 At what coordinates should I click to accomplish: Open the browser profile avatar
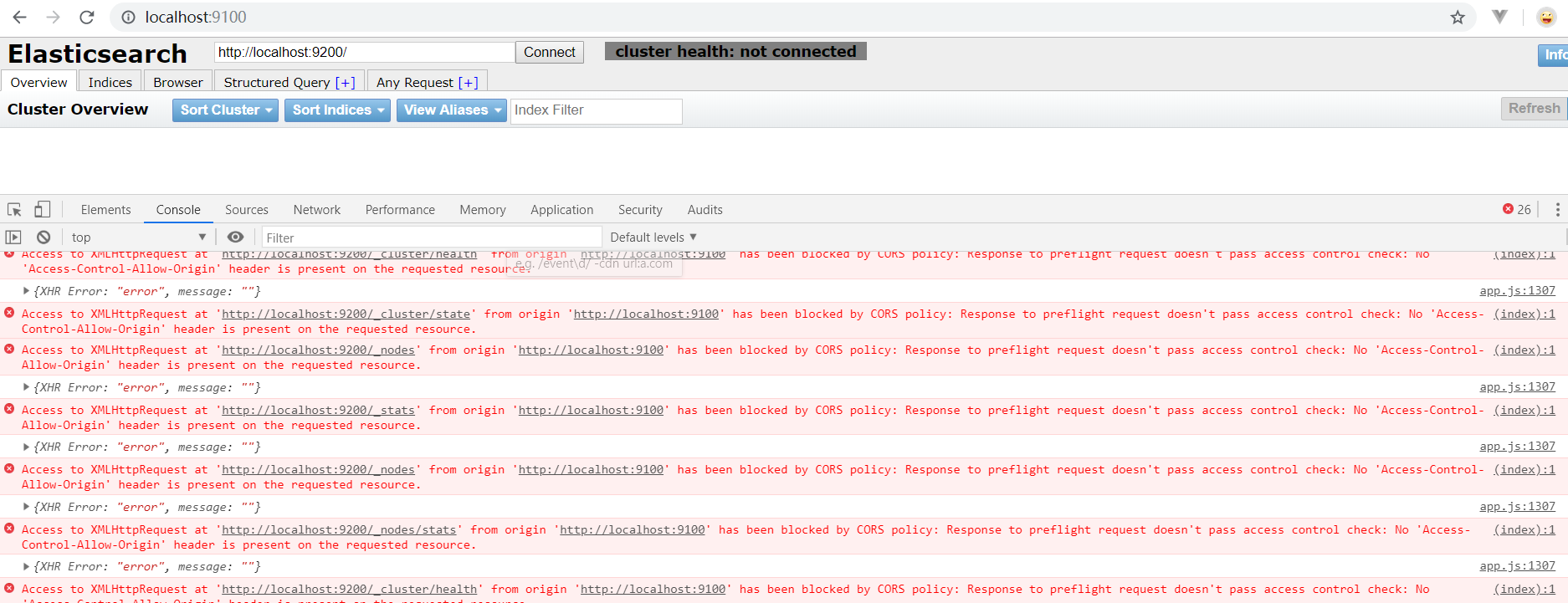(x=1546, y=17)
